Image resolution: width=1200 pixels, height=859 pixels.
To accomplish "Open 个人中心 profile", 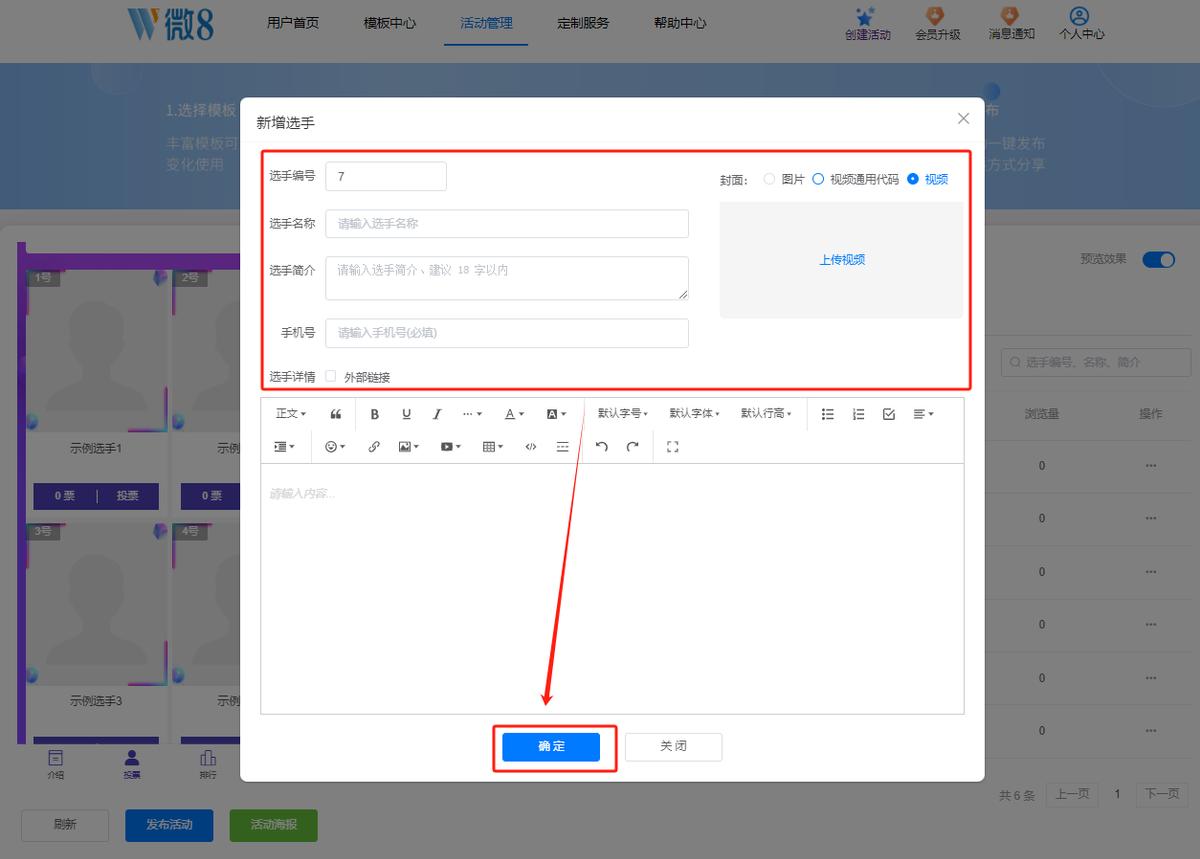I will (x=1081, y=23).
